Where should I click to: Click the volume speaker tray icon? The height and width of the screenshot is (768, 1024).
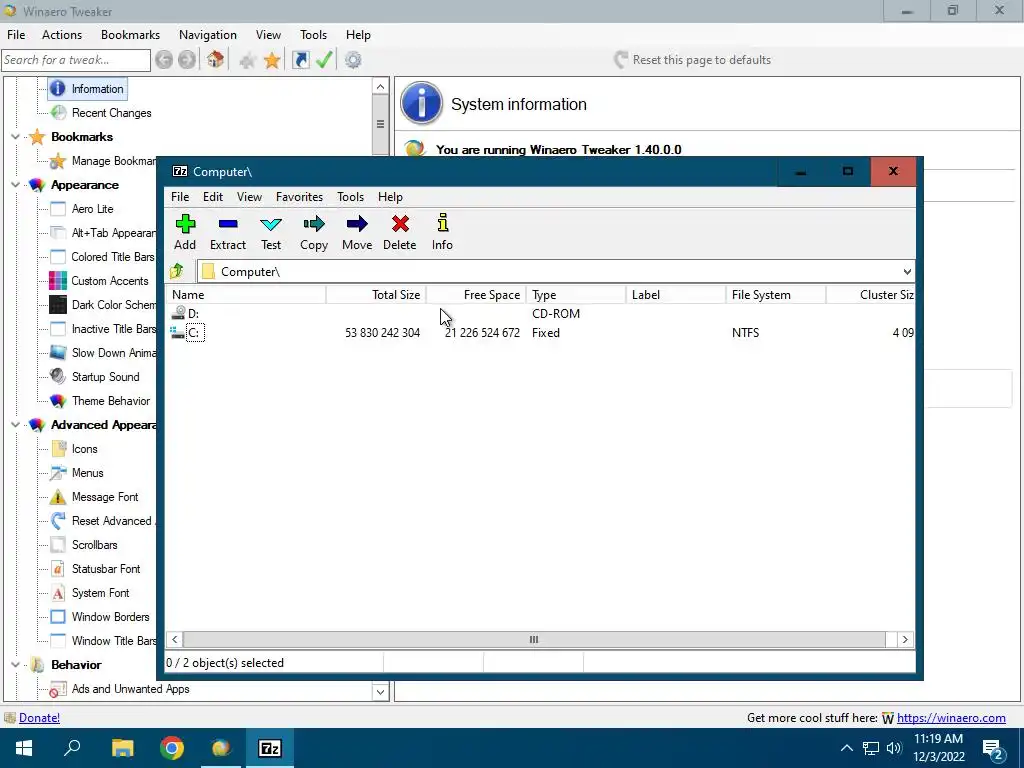(x=894, y=748)
